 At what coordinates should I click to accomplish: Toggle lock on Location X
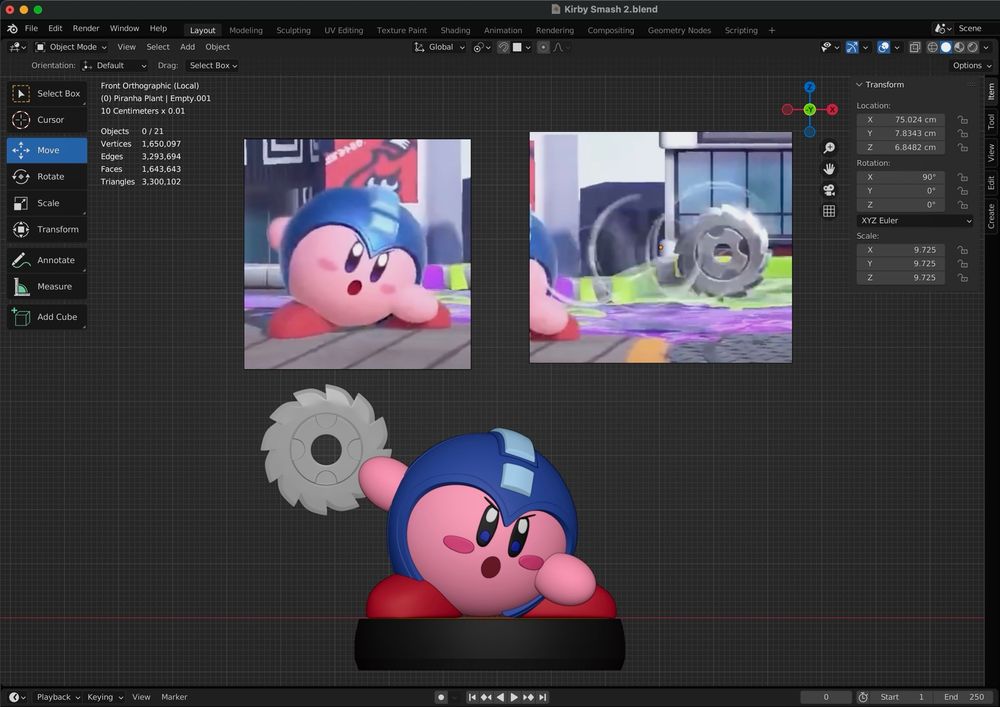(962, 120)
